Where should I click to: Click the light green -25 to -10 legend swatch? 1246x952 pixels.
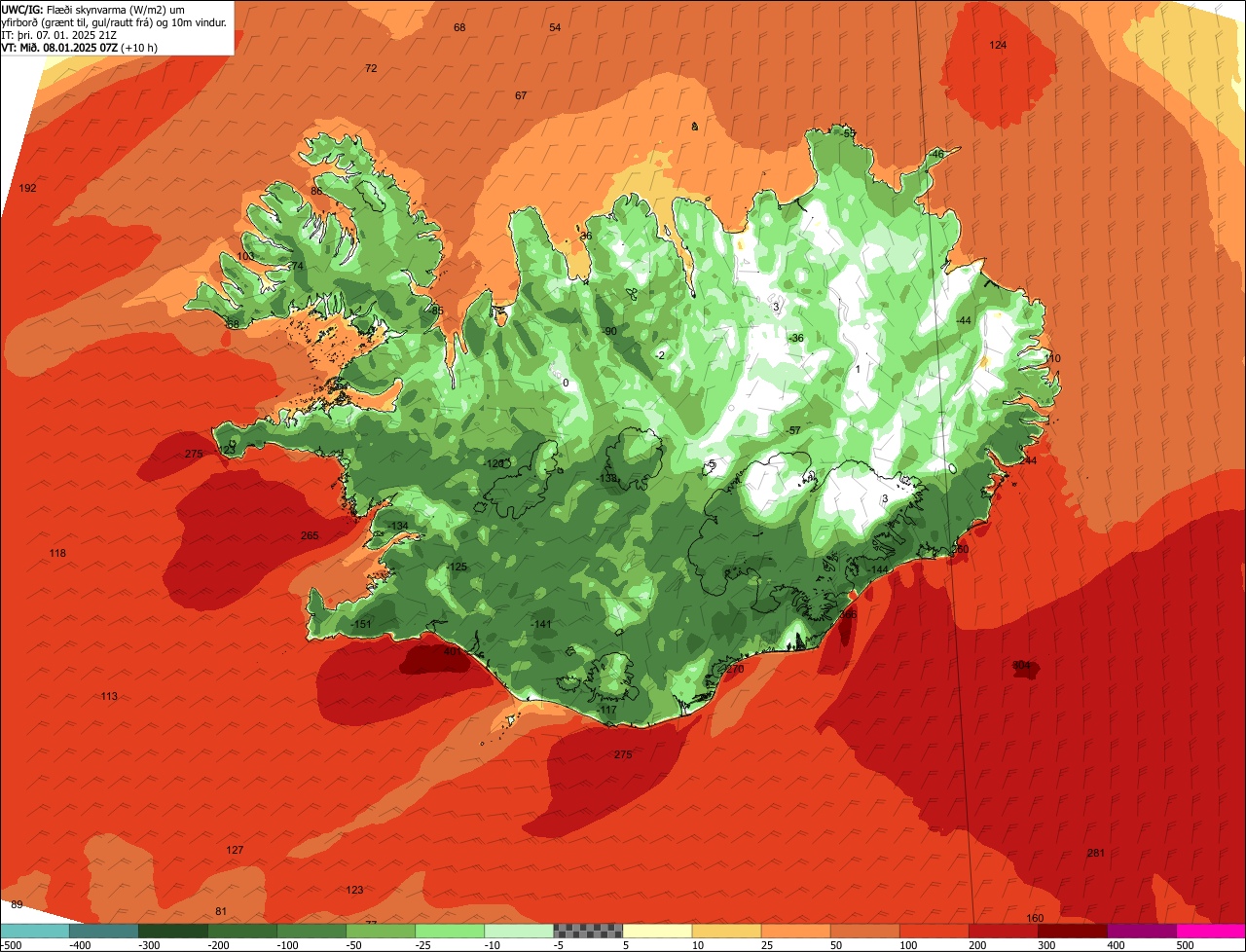click(x=450, y=931)
